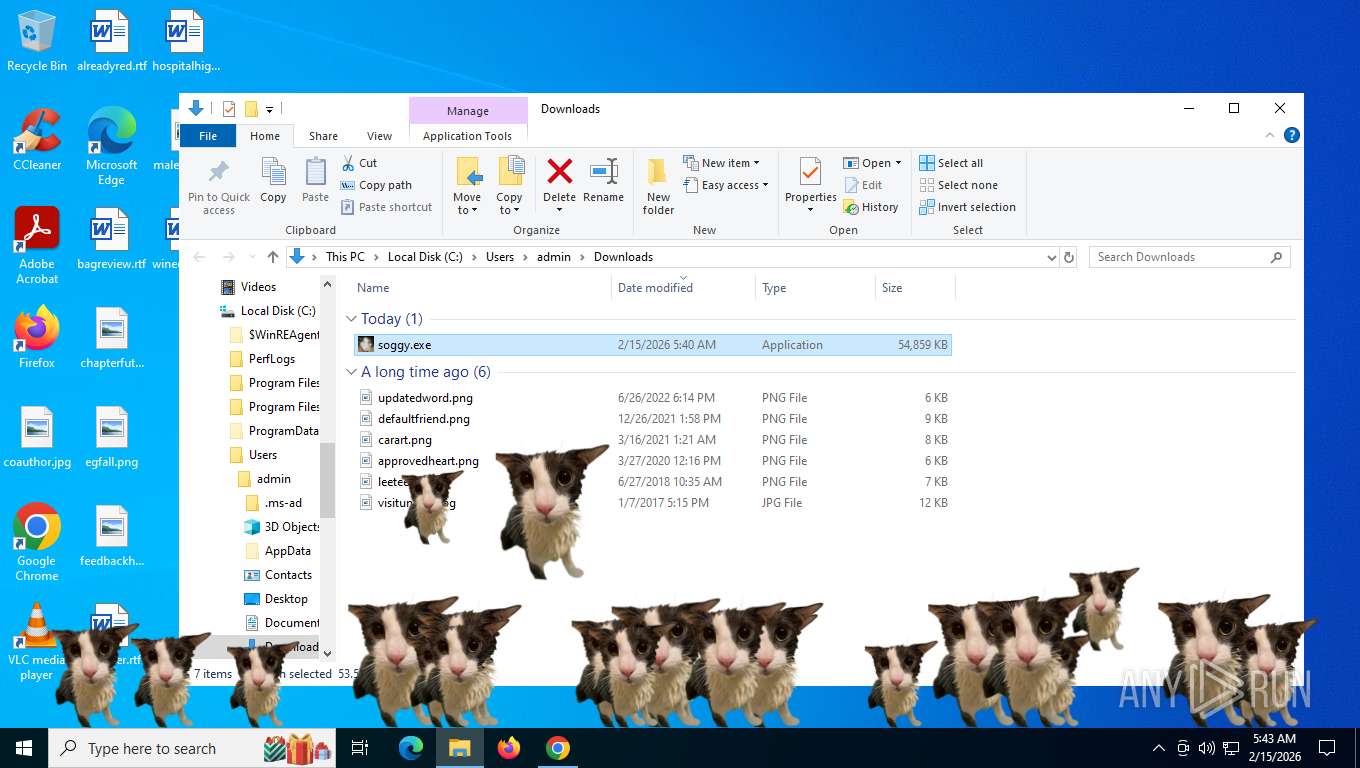Viewport: 1360px width, 768px height.
Task: Click the Paste ribbon button
Action: coord(315,180)
